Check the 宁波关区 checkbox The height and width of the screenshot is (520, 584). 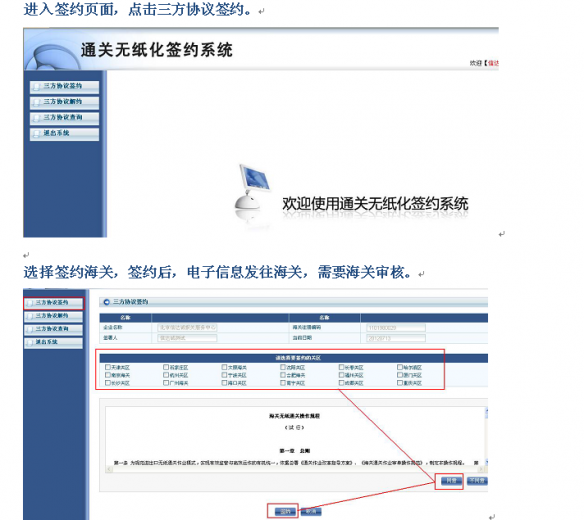tap(224, 375)
